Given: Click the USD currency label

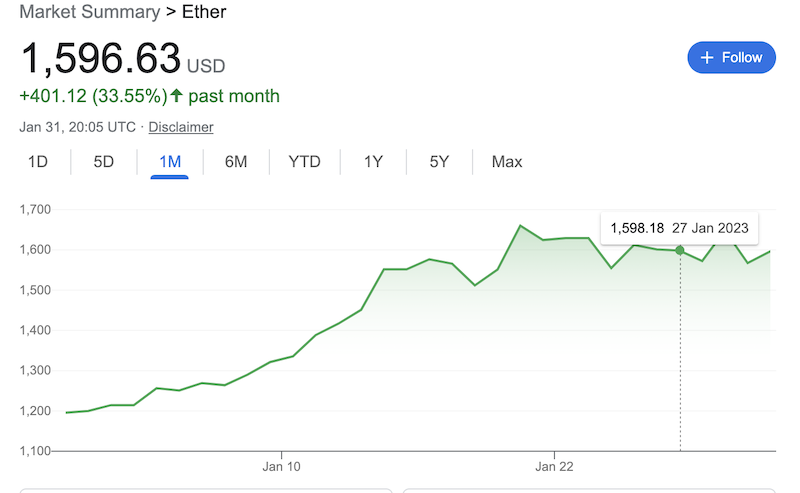Looking at the screenshot, I should click(x=206, y=66).
